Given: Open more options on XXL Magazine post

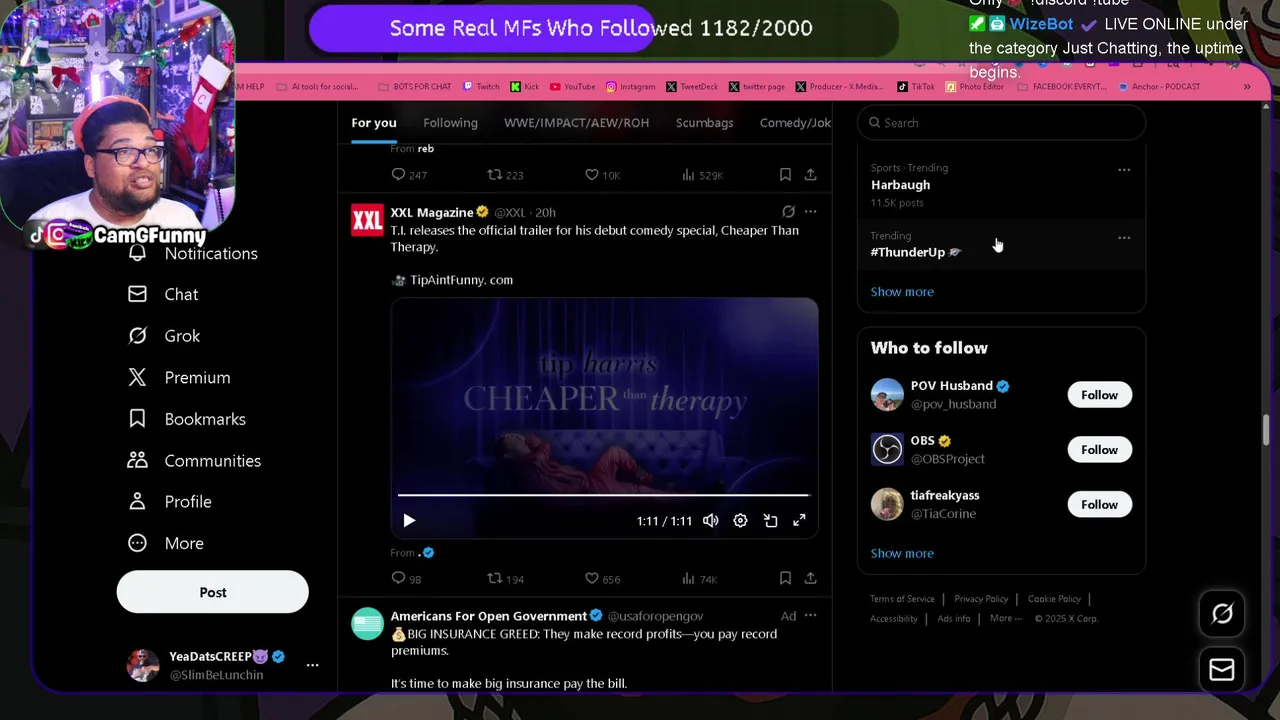Looking at the screenshot, I should coord(810,212).
